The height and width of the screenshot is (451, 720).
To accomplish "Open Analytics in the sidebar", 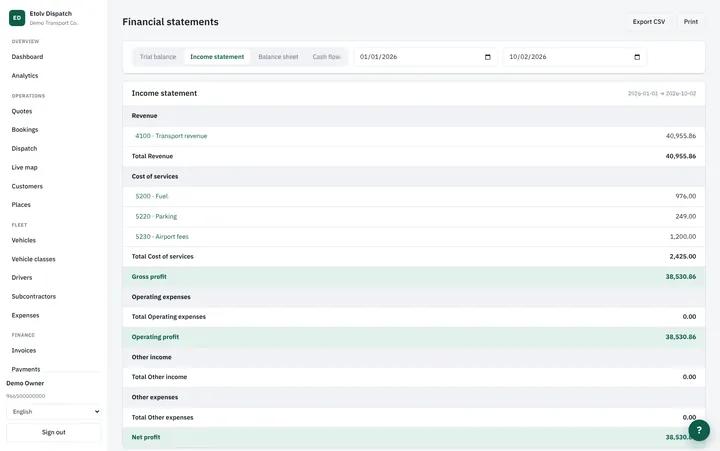I will [x=25, y=76].
